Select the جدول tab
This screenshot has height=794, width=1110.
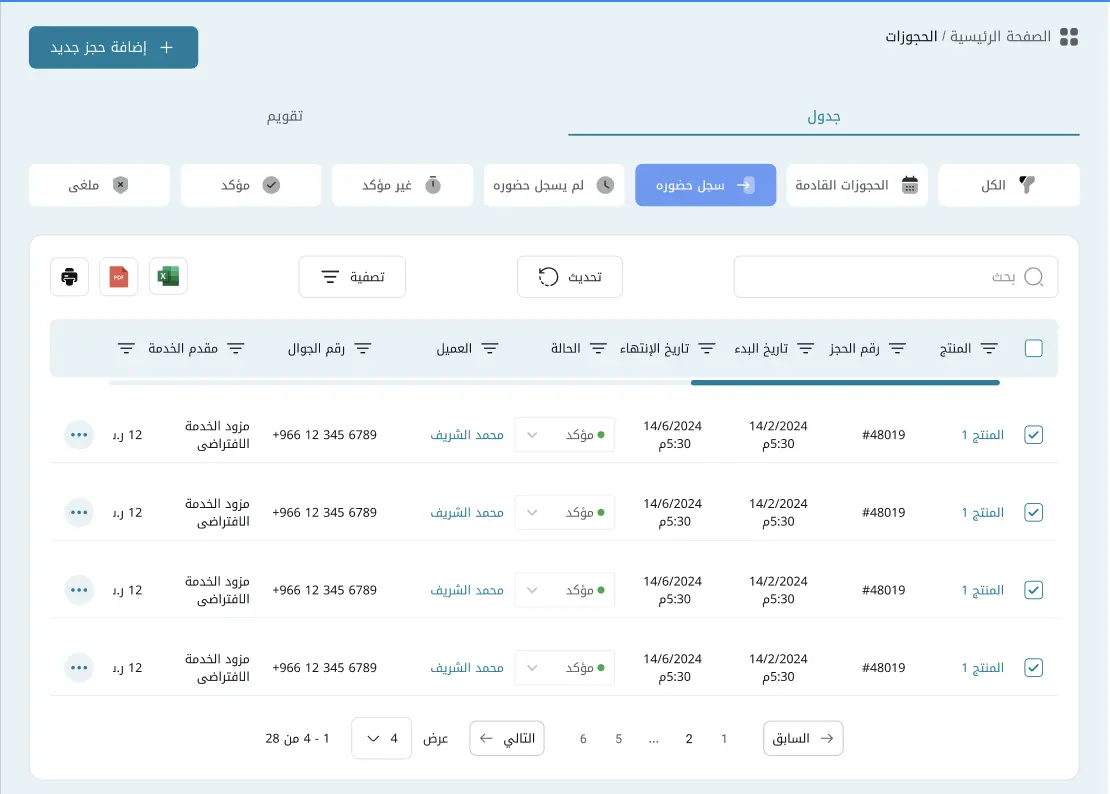coord(824,116)
